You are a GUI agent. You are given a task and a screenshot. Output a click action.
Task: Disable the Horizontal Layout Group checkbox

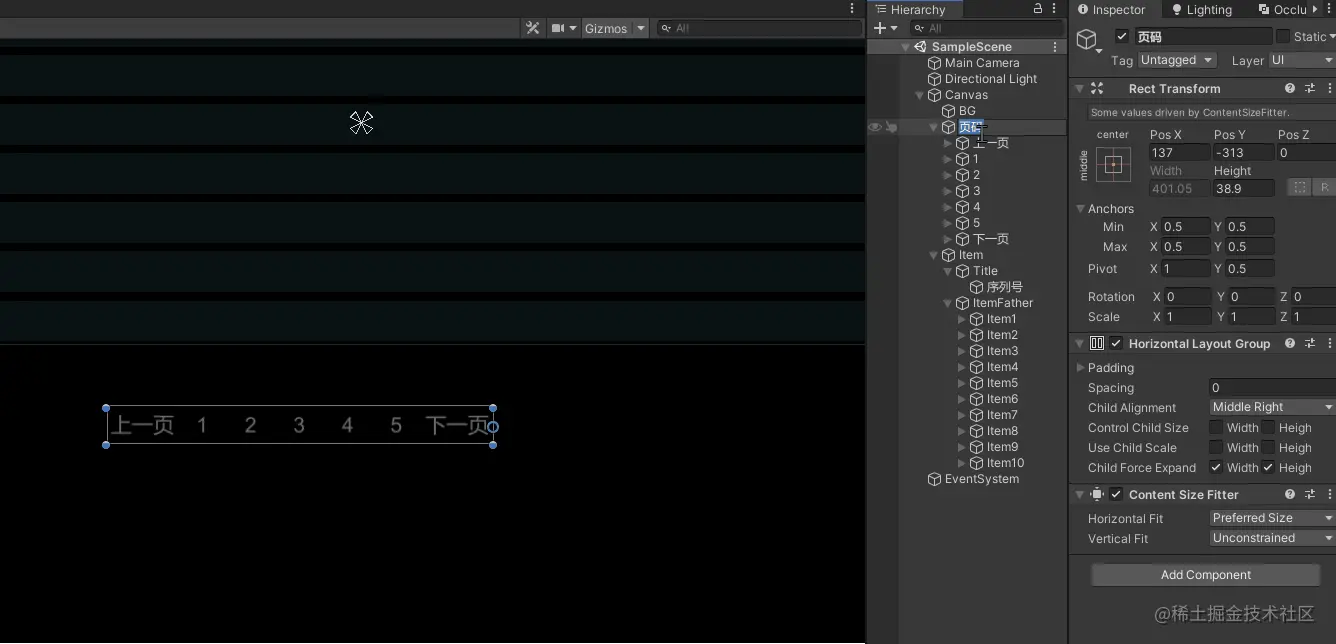tap(1116, 343)
